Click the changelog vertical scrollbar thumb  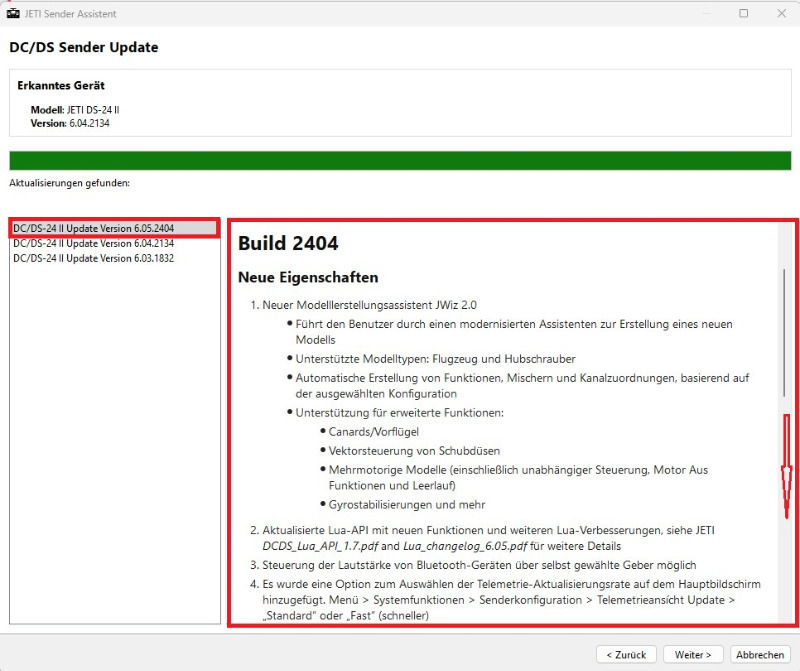[x=784, y=333]
